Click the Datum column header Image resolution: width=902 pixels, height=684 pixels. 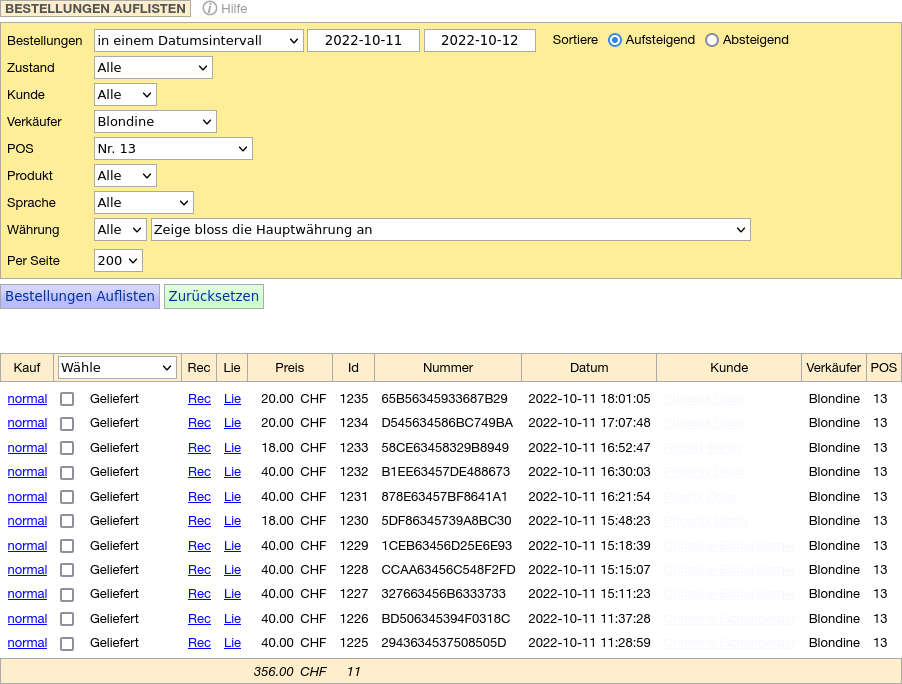click(589, 368)
